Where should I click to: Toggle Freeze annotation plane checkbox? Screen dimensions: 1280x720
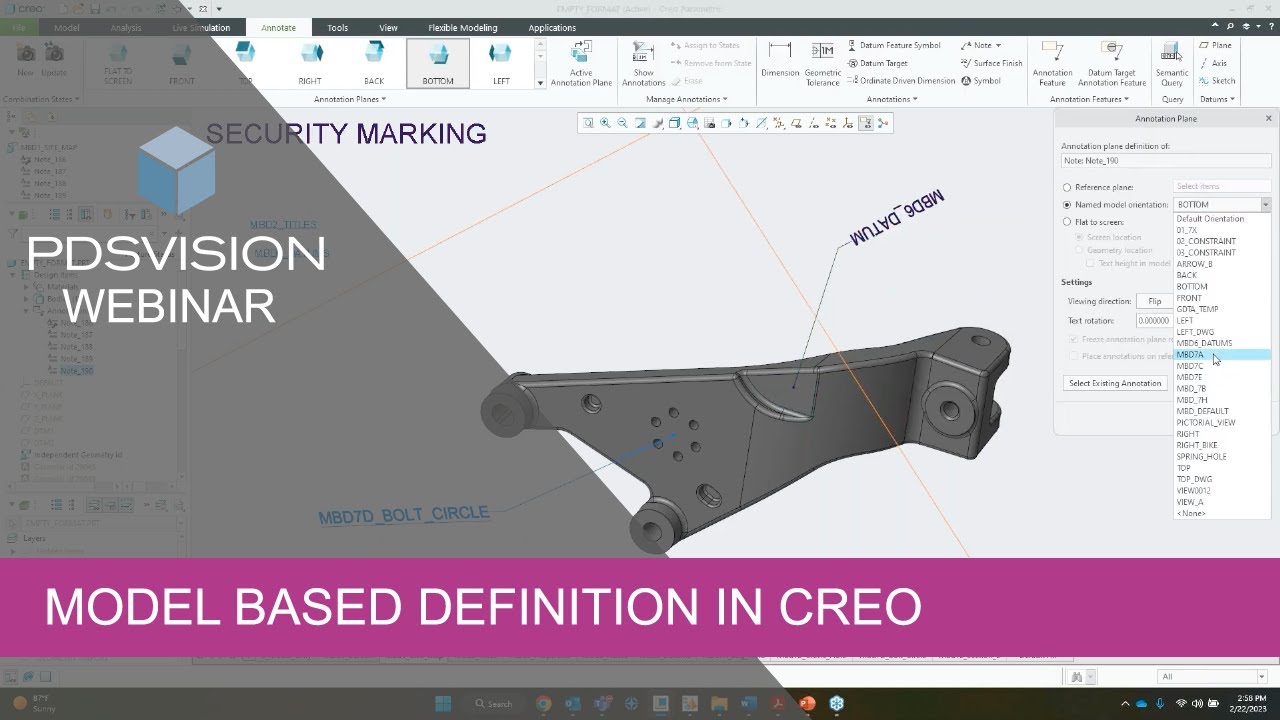(x=1073, y=339)
